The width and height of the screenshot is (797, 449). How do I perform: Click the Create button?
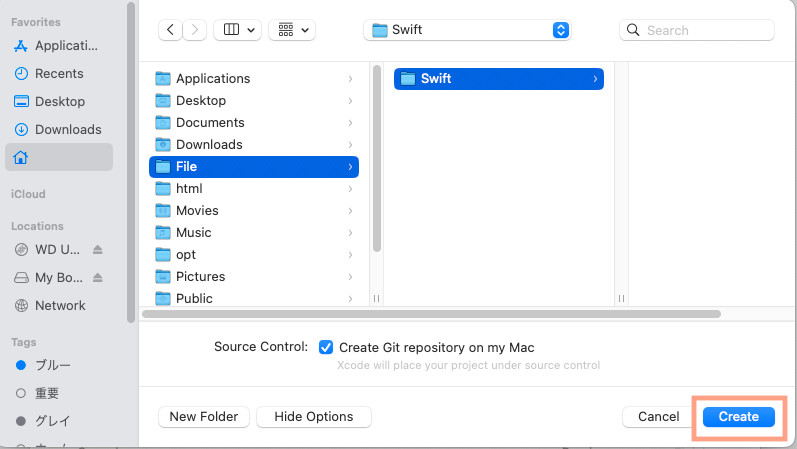coord(739,416)
